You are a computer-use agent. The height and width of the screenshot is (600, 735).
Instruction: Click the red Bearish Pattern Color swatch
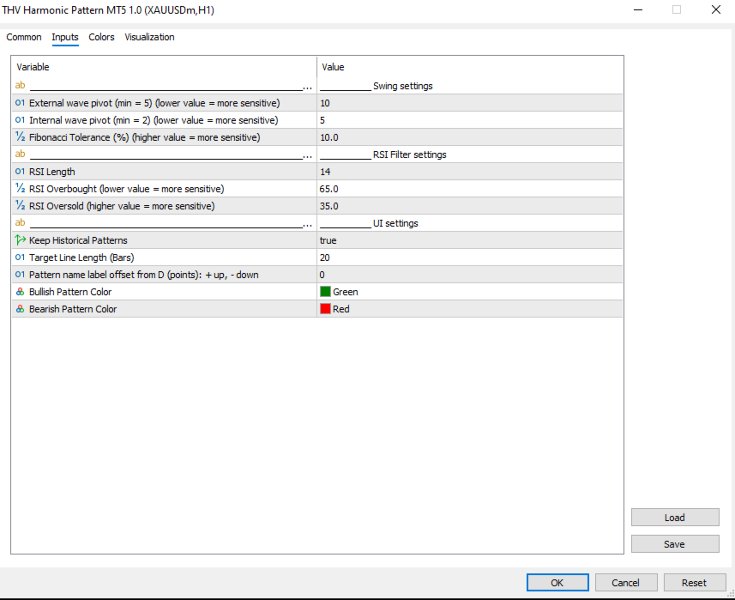point(325,309)
